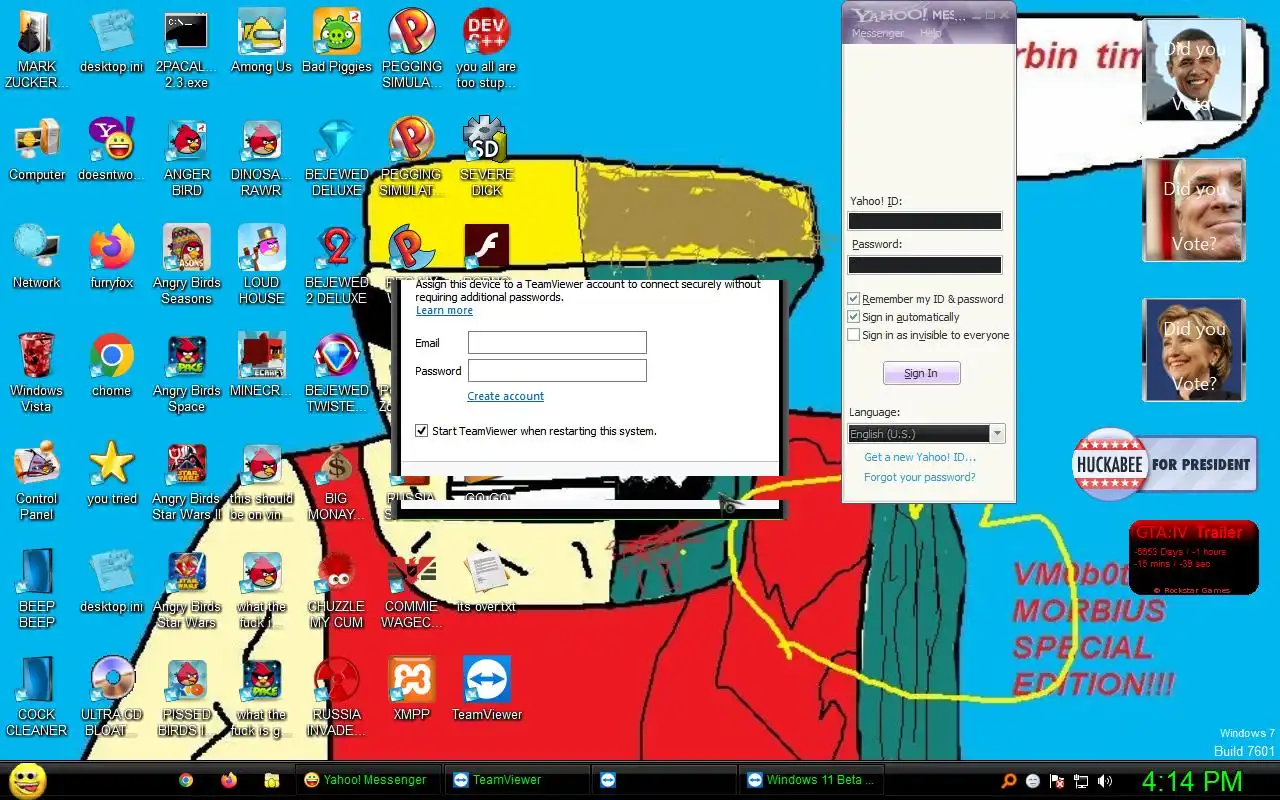This screenshot has height=800, width=1280.
Task: Open the furryfox Firefox shortcut
Action: point(112,258)
